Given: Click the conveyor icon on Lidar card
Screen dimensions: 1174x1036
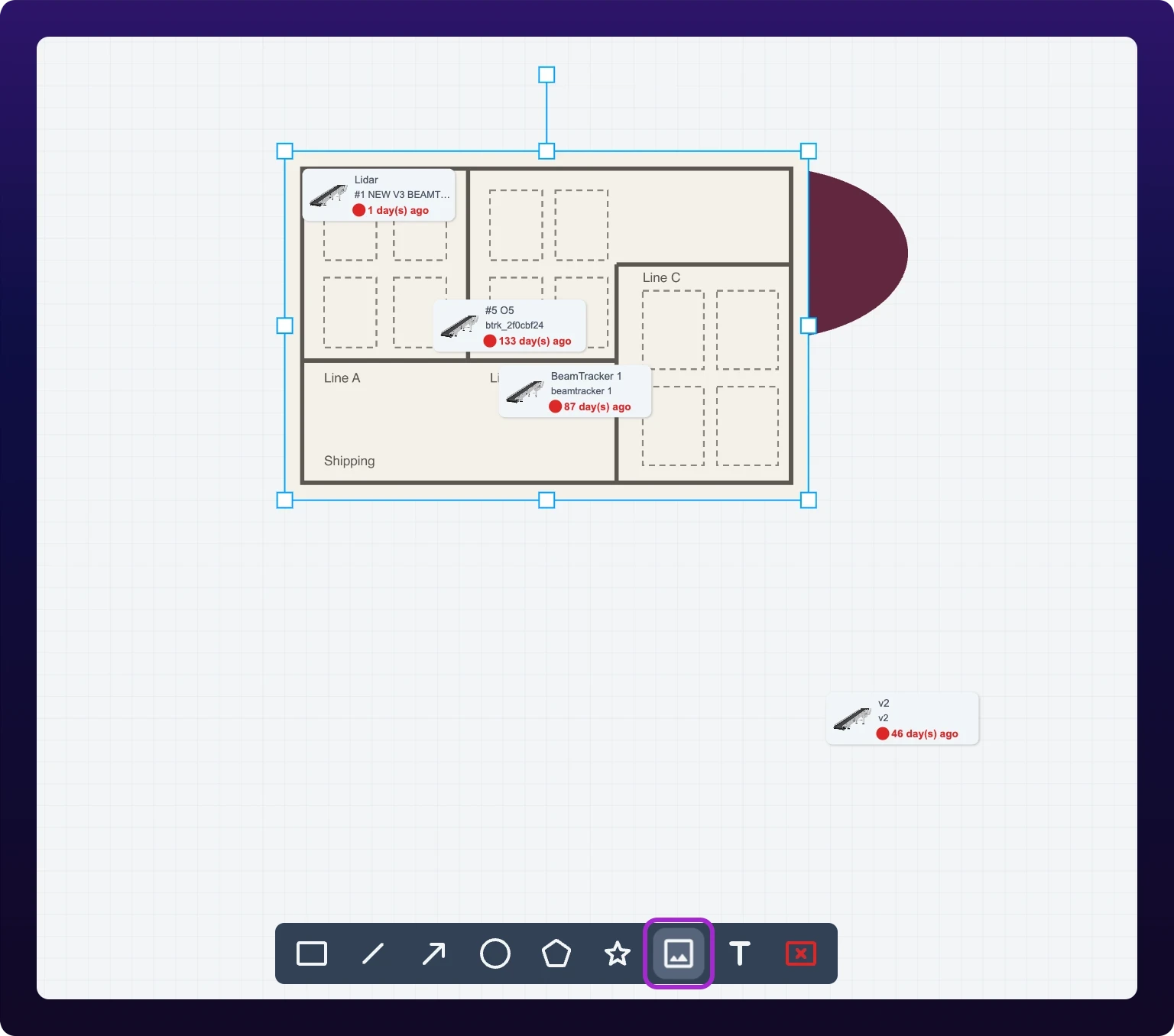Looking at the screenshot, I should (x=329, y=196).
